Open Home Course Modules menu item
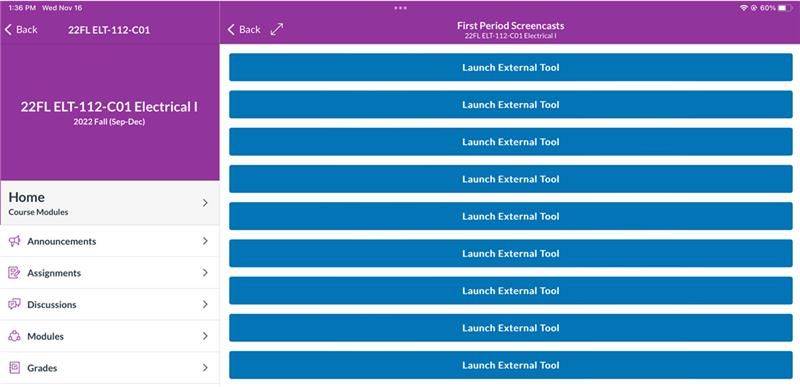Screen dimensions: 800x387 pos(110,203)
